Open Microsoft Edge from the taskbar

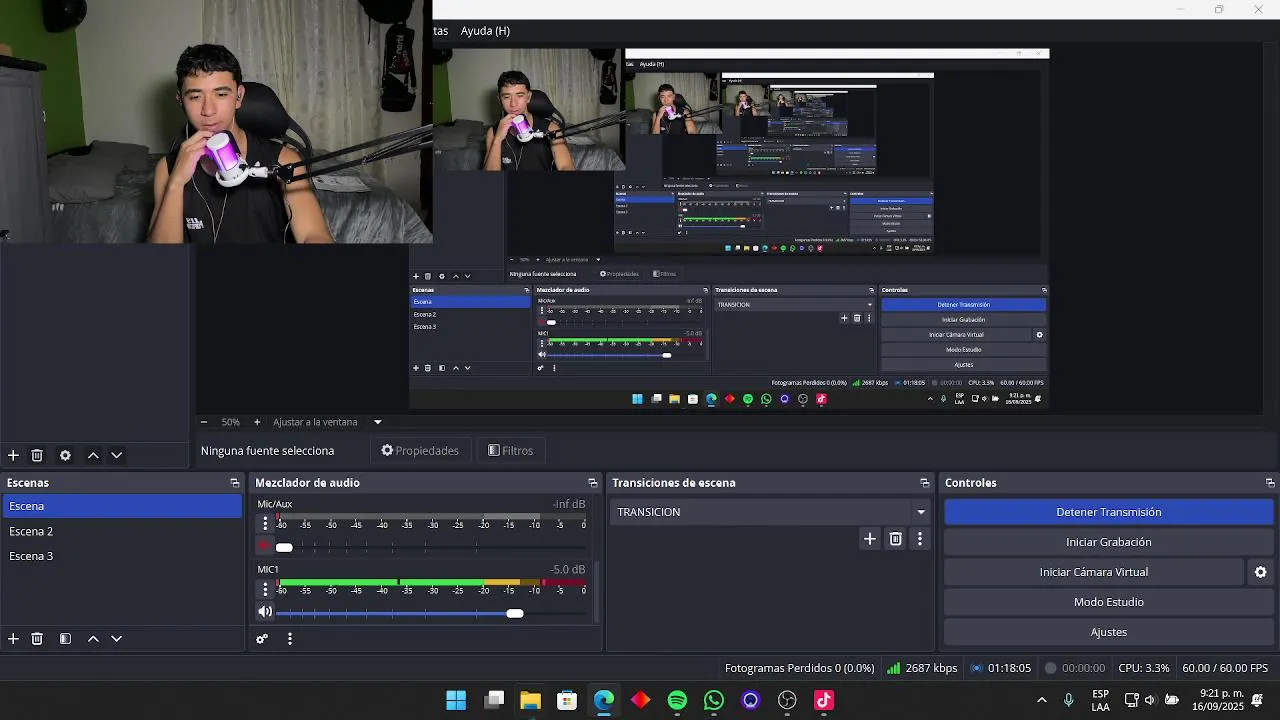coord(604,700)
